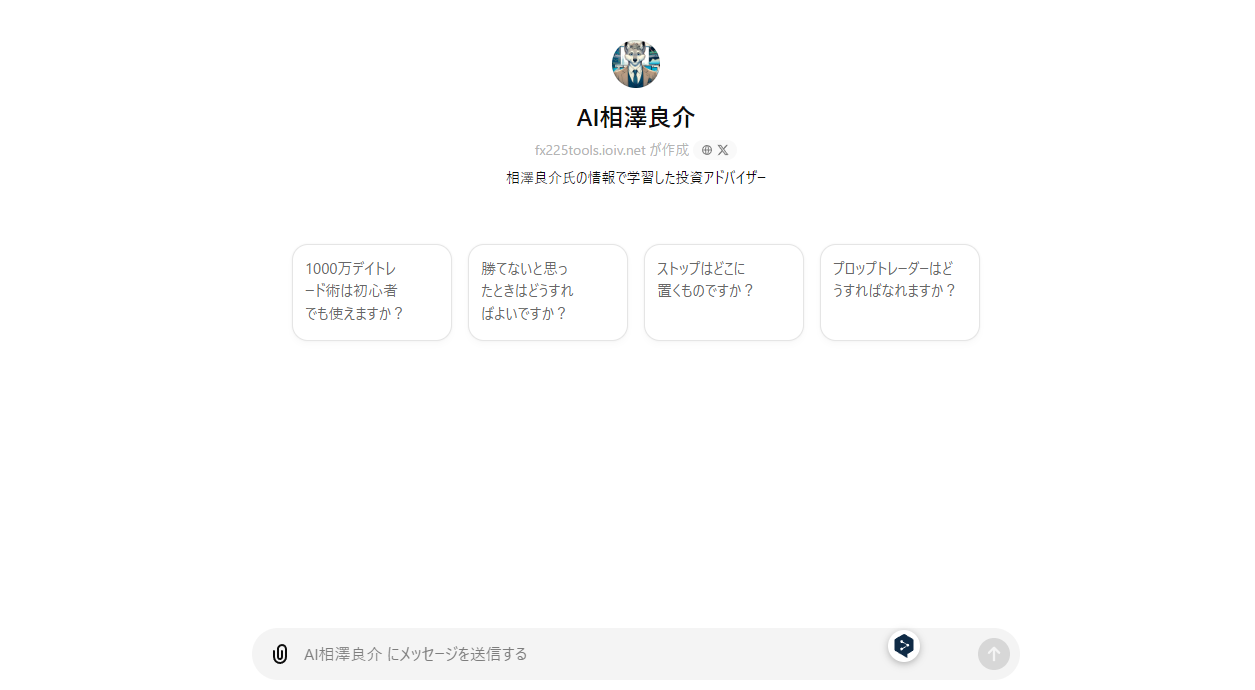This screenshot has width=1255, height=690.
Task: Pick the ストップはどこに置くものですか prompt card
Action: (x=724, y=292)
